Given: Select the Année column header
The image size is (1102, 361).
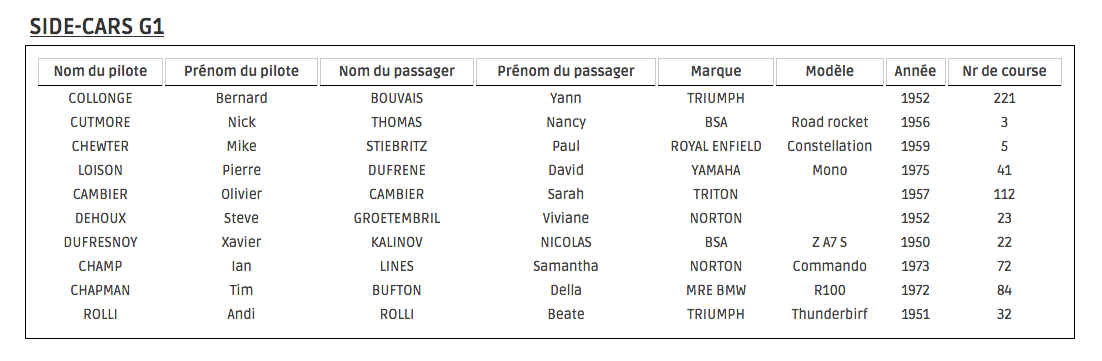Looking at the screenshot, I should click(915, 72).
